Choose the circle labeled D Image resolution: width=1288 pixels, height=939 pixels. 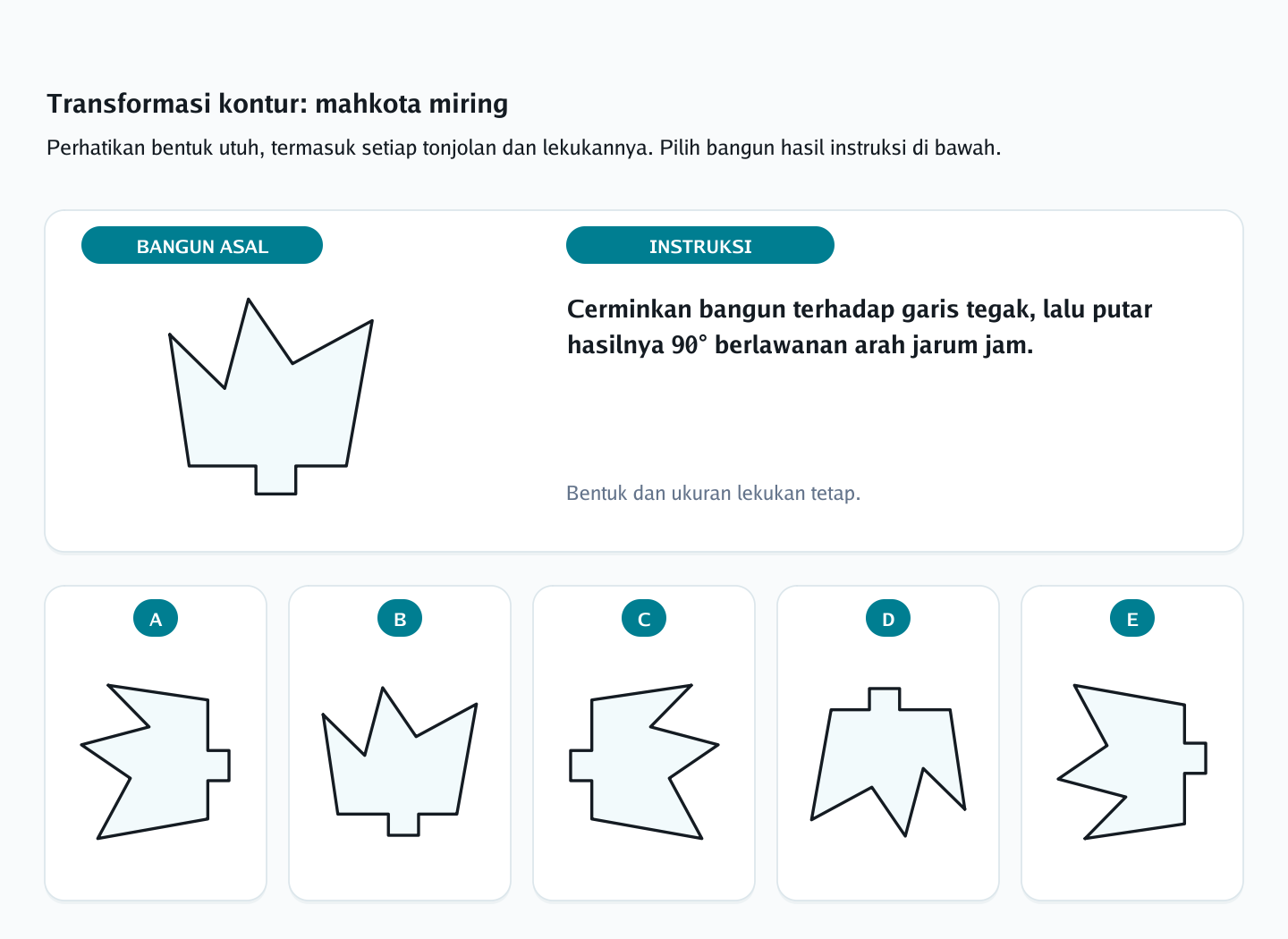pos(888,618)
